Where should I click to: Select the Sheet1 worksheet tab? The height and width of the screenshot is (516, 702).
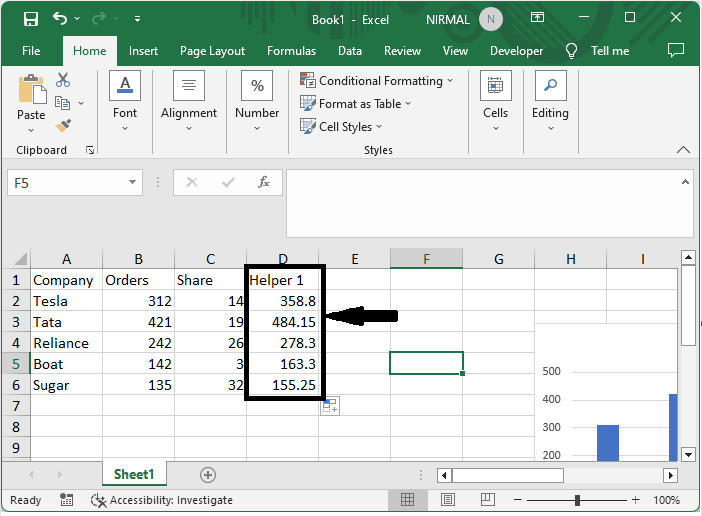pyautogui.click(x=133, y=475)
